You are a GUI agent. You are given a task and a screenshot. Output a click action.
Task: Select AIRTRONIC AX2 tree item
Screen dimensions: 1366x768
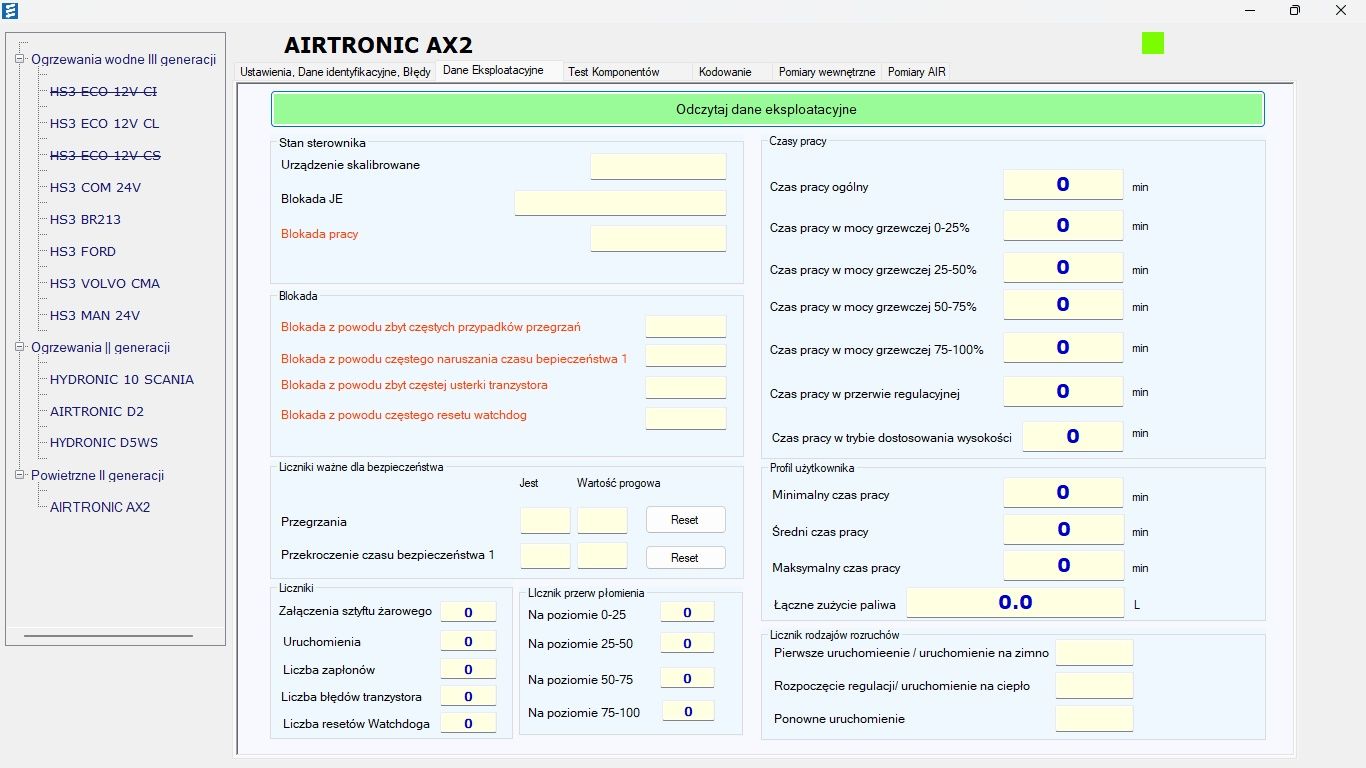(x=100, y=507)
